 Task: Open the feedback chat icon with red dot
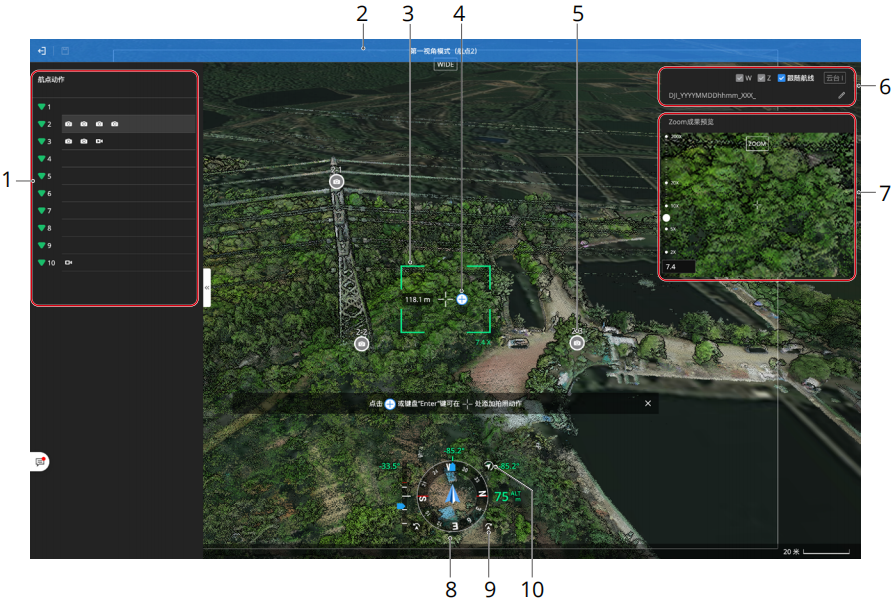(40, 461)
